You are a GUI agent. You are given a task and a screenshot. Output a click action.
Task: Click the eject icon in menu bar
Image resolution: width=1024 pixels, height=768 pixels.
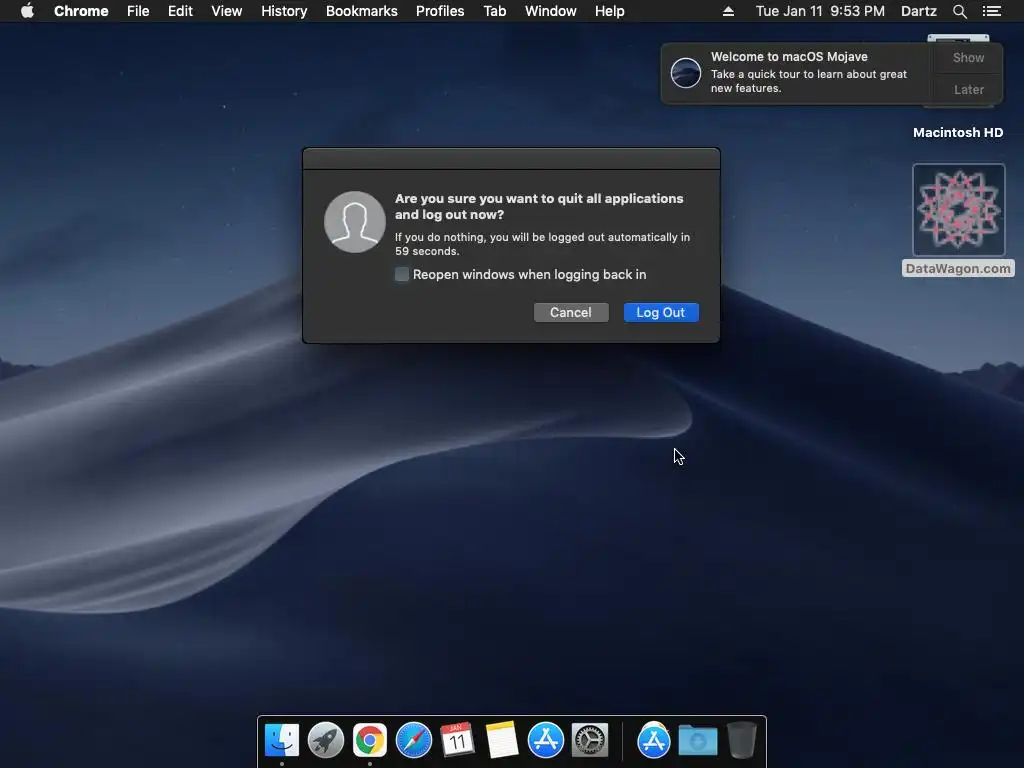[x=728, y=11]
